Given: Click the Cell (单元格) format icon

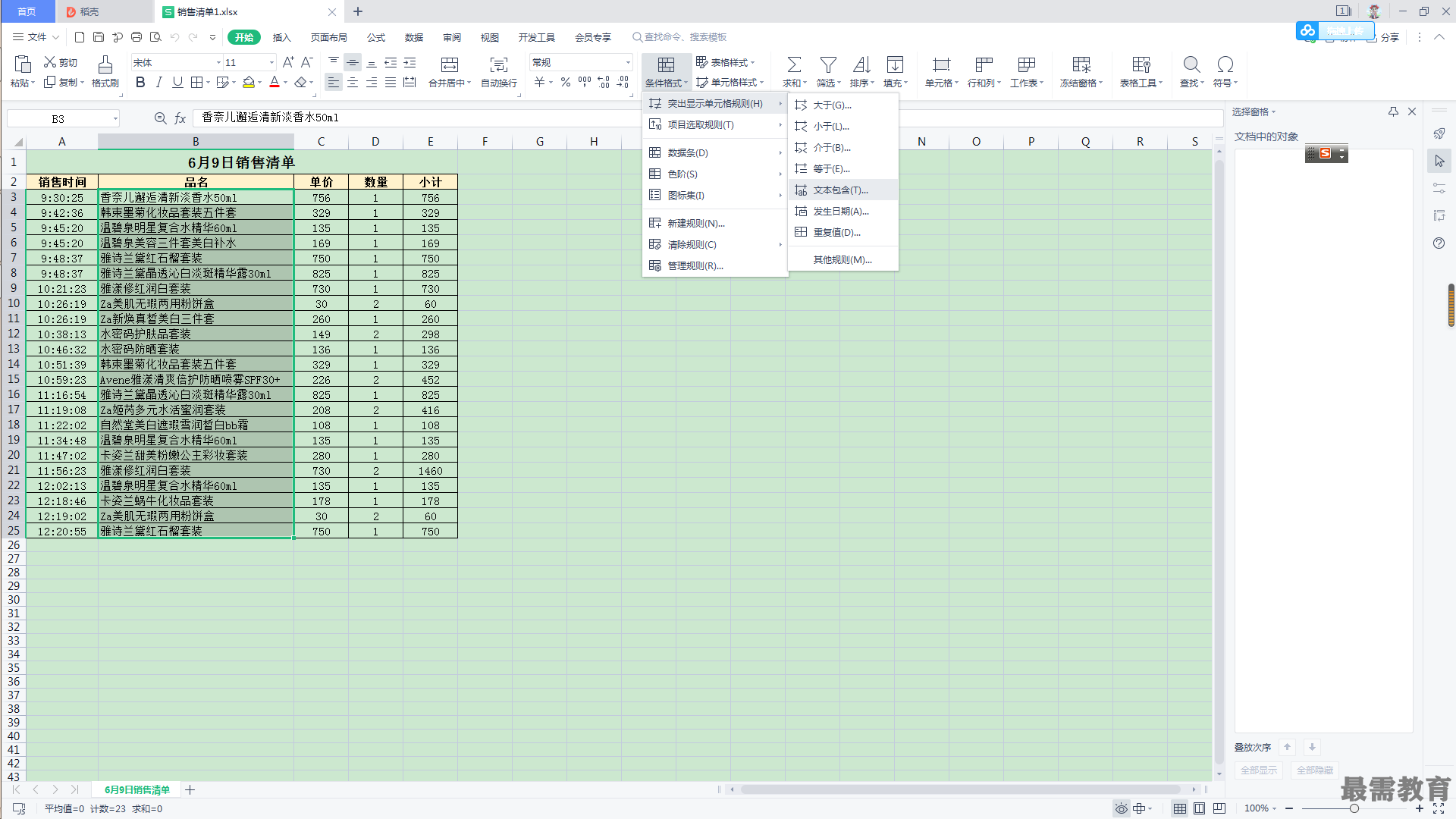Looking at the screenshot, I should (941, 64).
